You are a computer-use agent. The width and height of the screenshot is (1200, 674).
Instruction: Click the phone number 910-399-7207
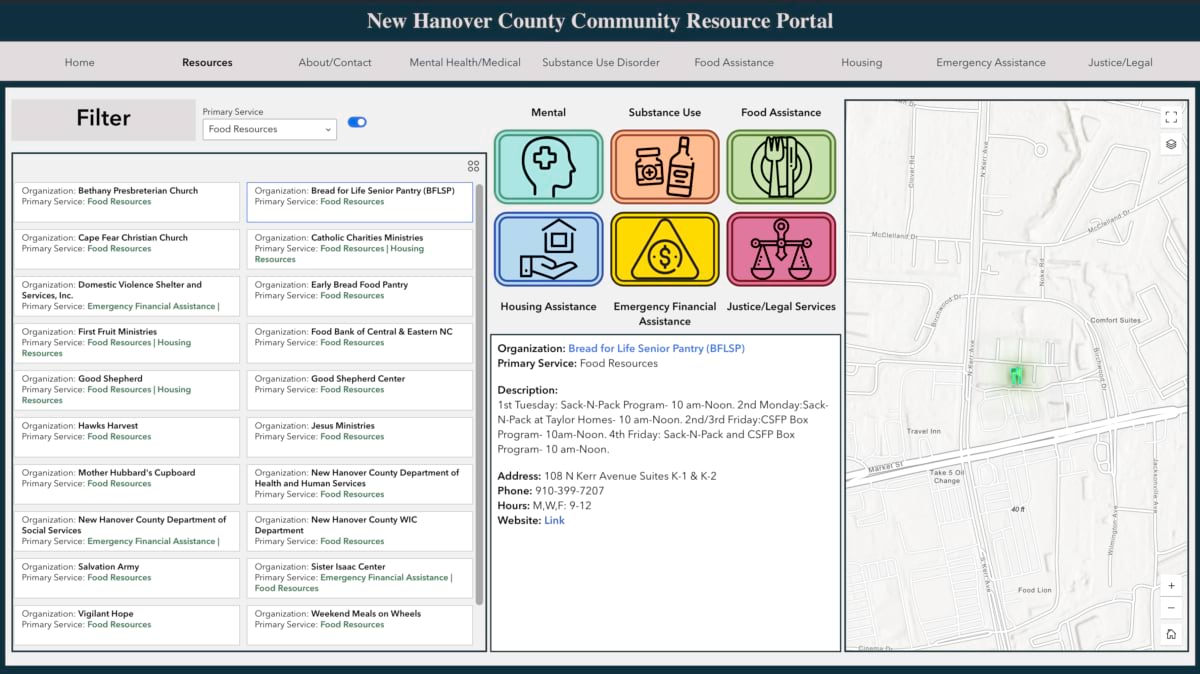[570, 491]
